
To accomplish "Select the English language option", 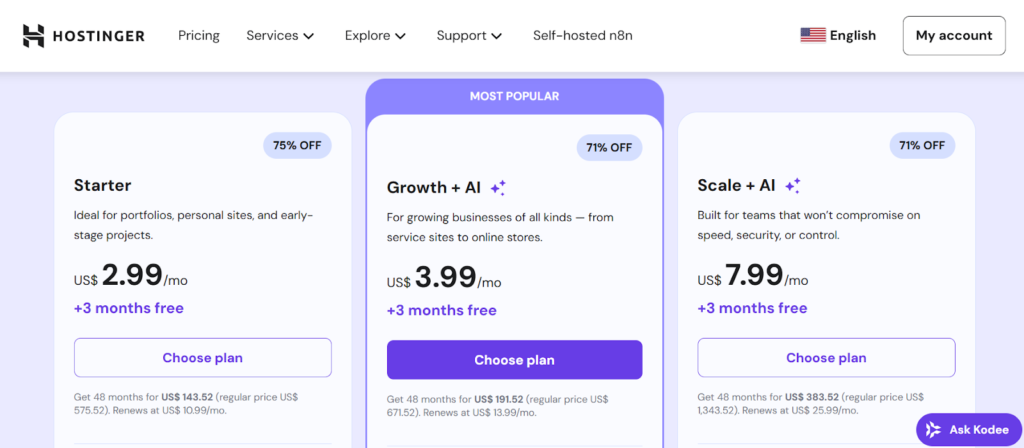I will coord(852,36).
